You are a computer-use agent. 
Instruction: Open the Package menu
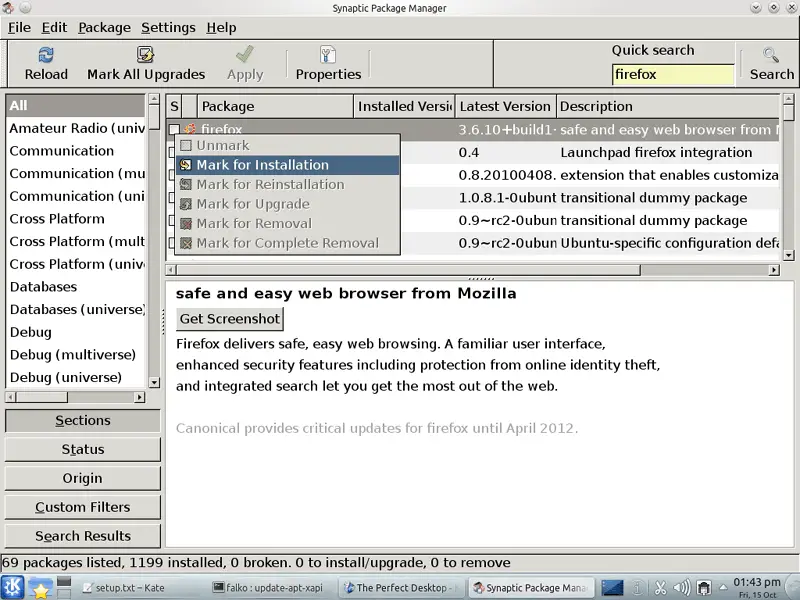pos(104,28)
